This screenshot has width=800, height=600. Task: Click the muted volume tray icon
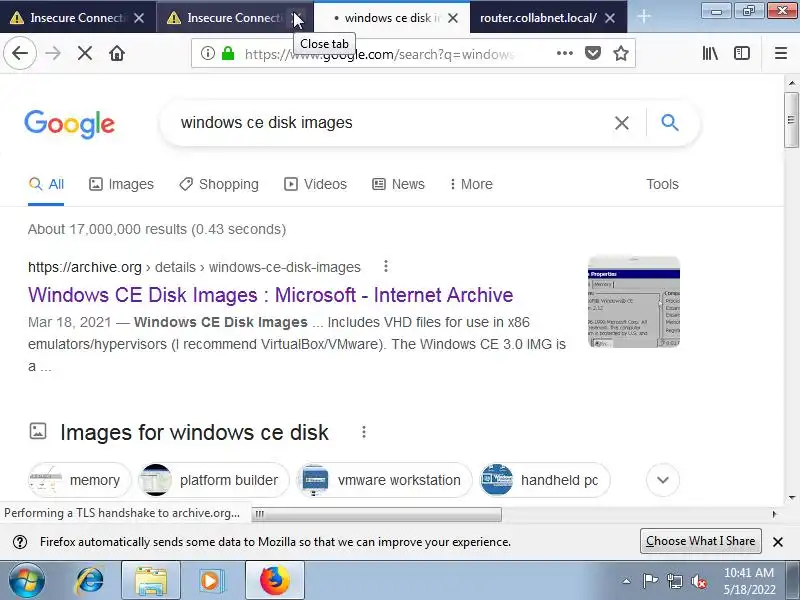[698, 581]
